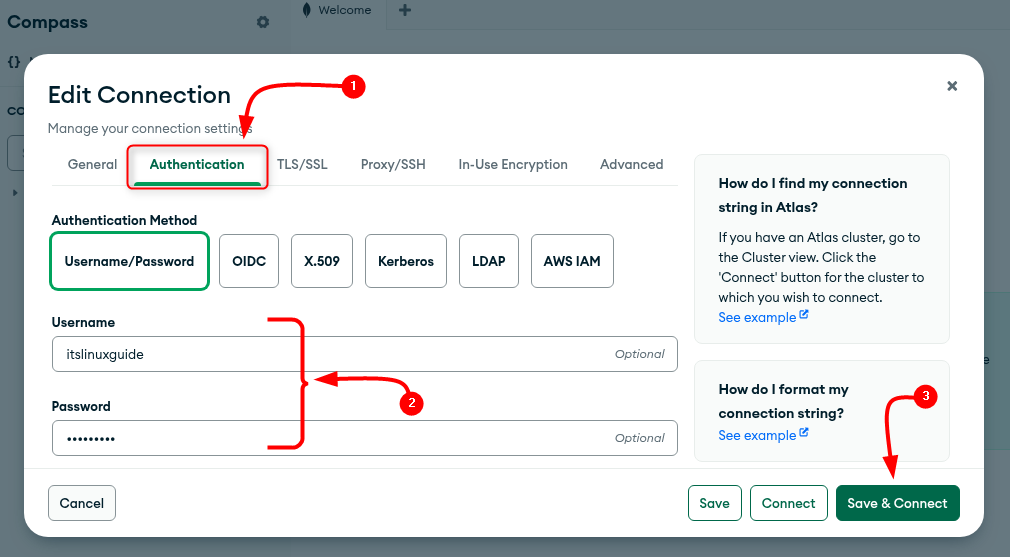Choose Kerberos authentication method
Screen dimensions: 1010x557
click(x=406, y=261)
